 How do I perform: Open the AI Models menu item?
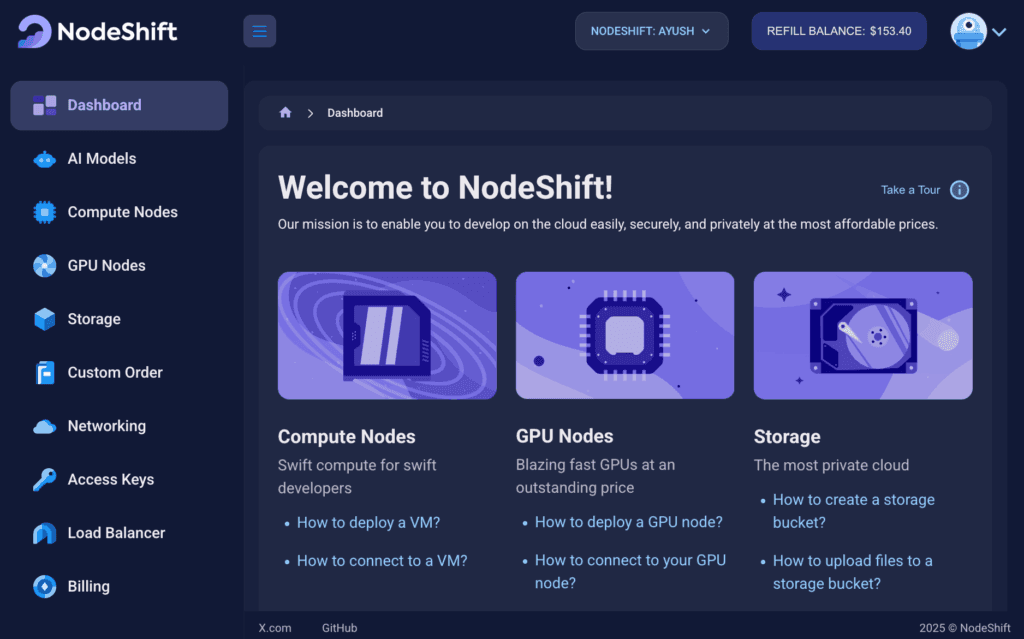coord(119,159)
